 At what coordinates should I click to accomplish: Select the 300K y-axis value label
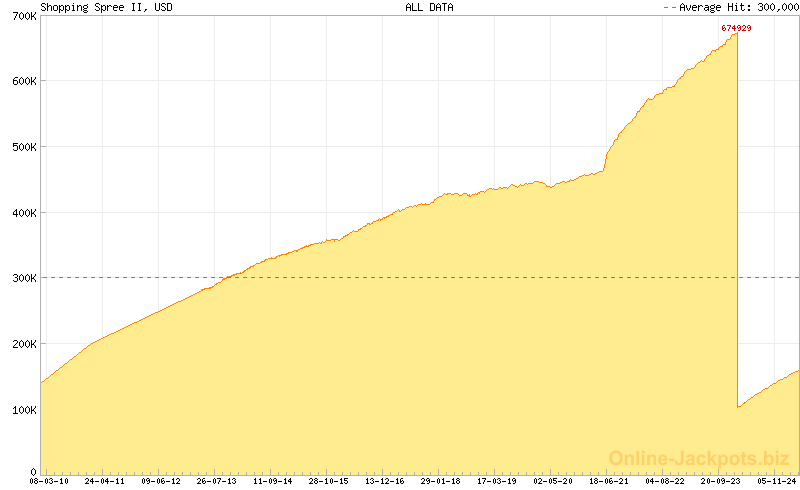point(24,278)
